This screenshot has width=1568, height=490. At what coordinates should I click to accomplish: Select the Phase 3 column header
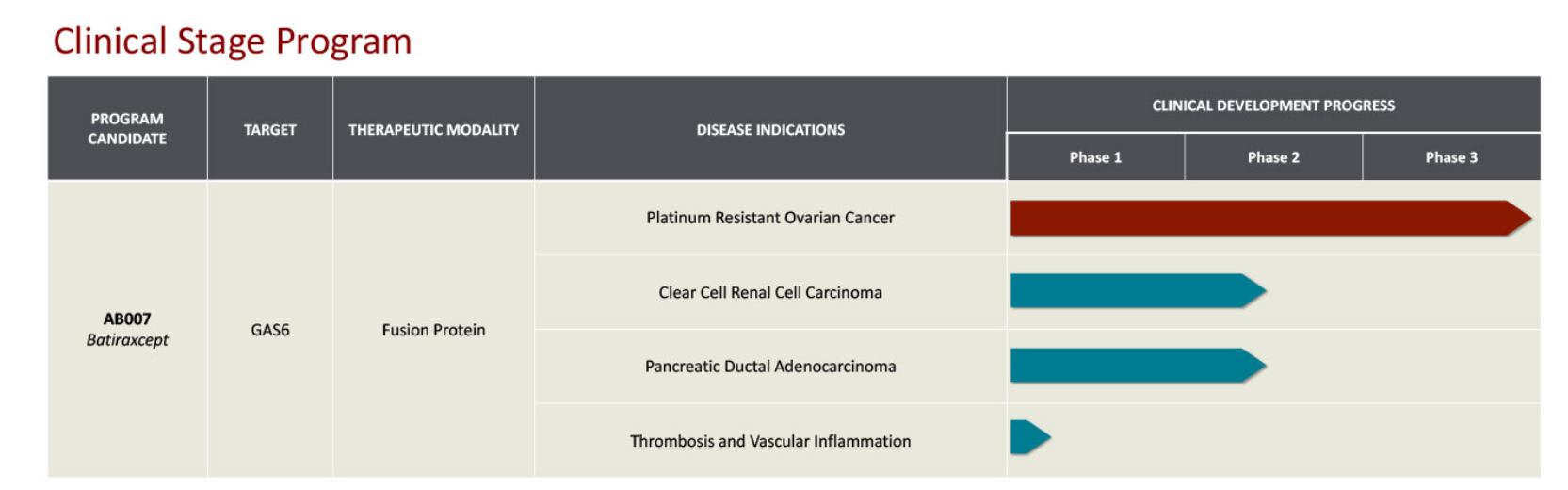[x=1451, y=157]
